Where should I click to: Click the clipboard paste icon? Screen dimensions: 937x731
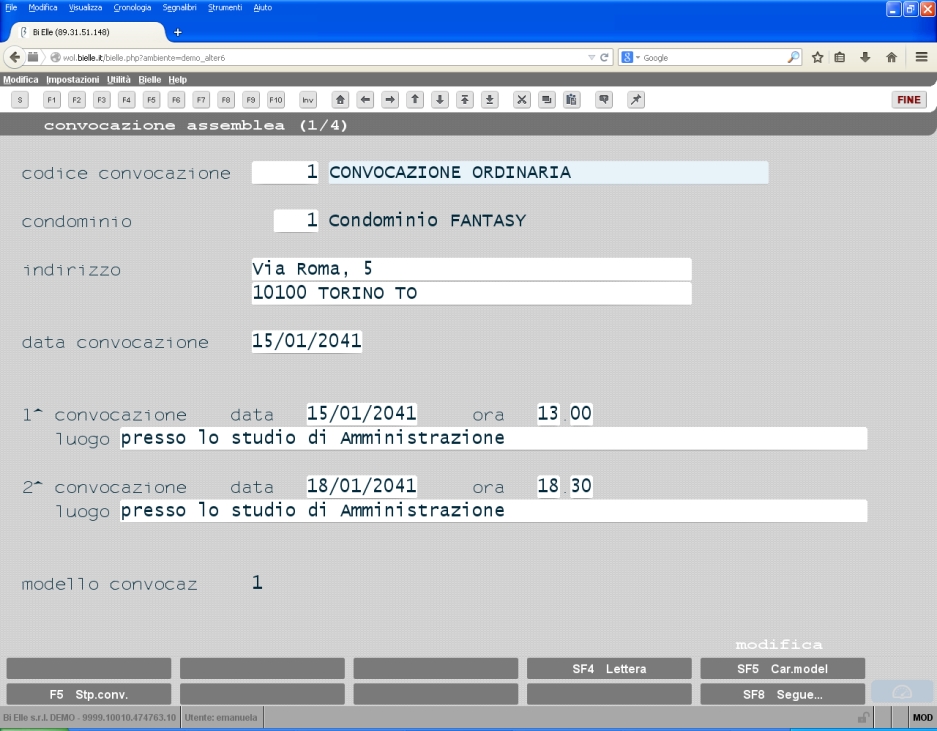coord(571,100)
